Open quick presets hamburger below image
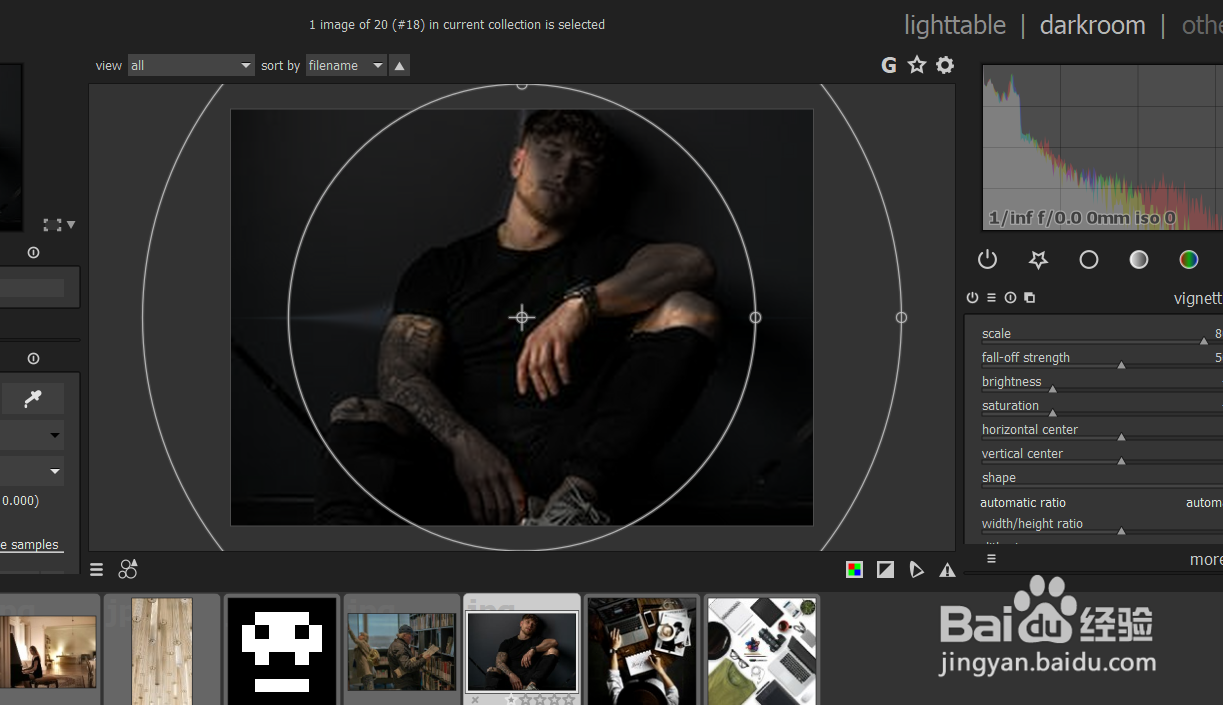1223x705 pixels. tap(96, 570)
